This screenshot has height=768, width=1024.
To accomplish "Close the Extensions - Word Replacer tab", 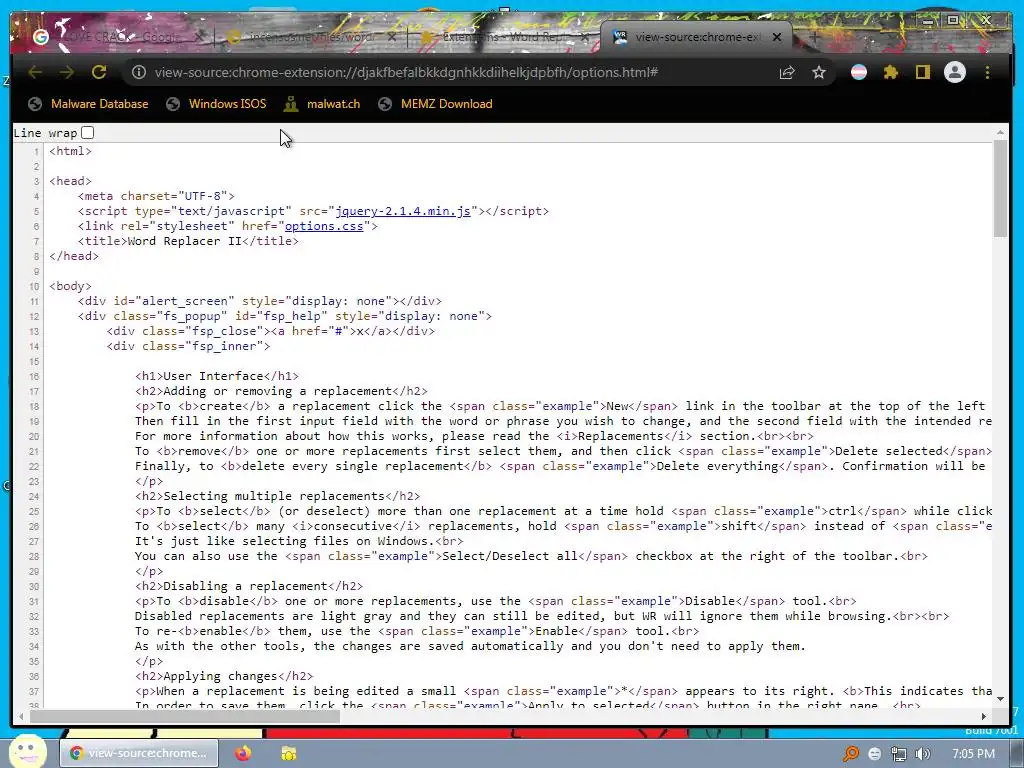I will coord(585,37).
